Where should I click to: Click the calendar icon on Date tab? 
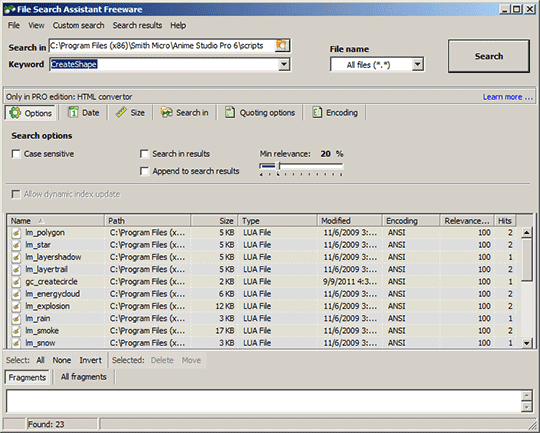click(73, 112)
